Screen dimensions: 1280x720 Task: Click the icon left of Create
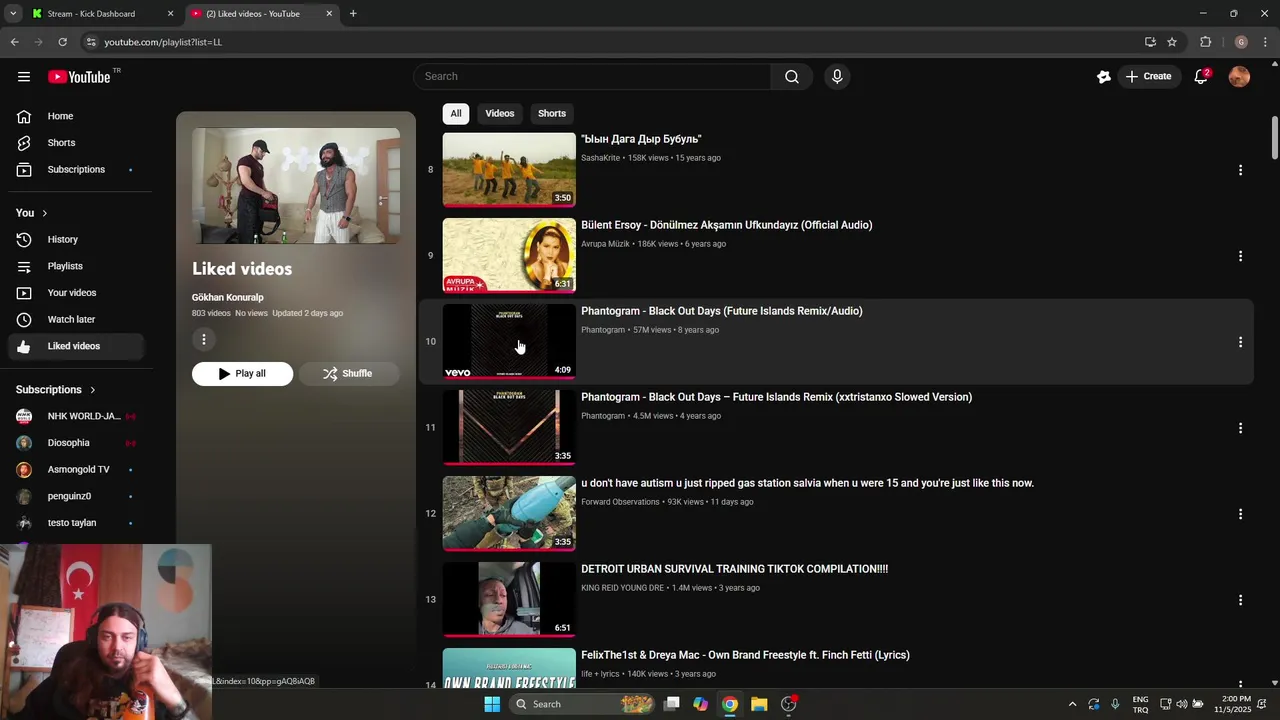(x=1104, y=77)
